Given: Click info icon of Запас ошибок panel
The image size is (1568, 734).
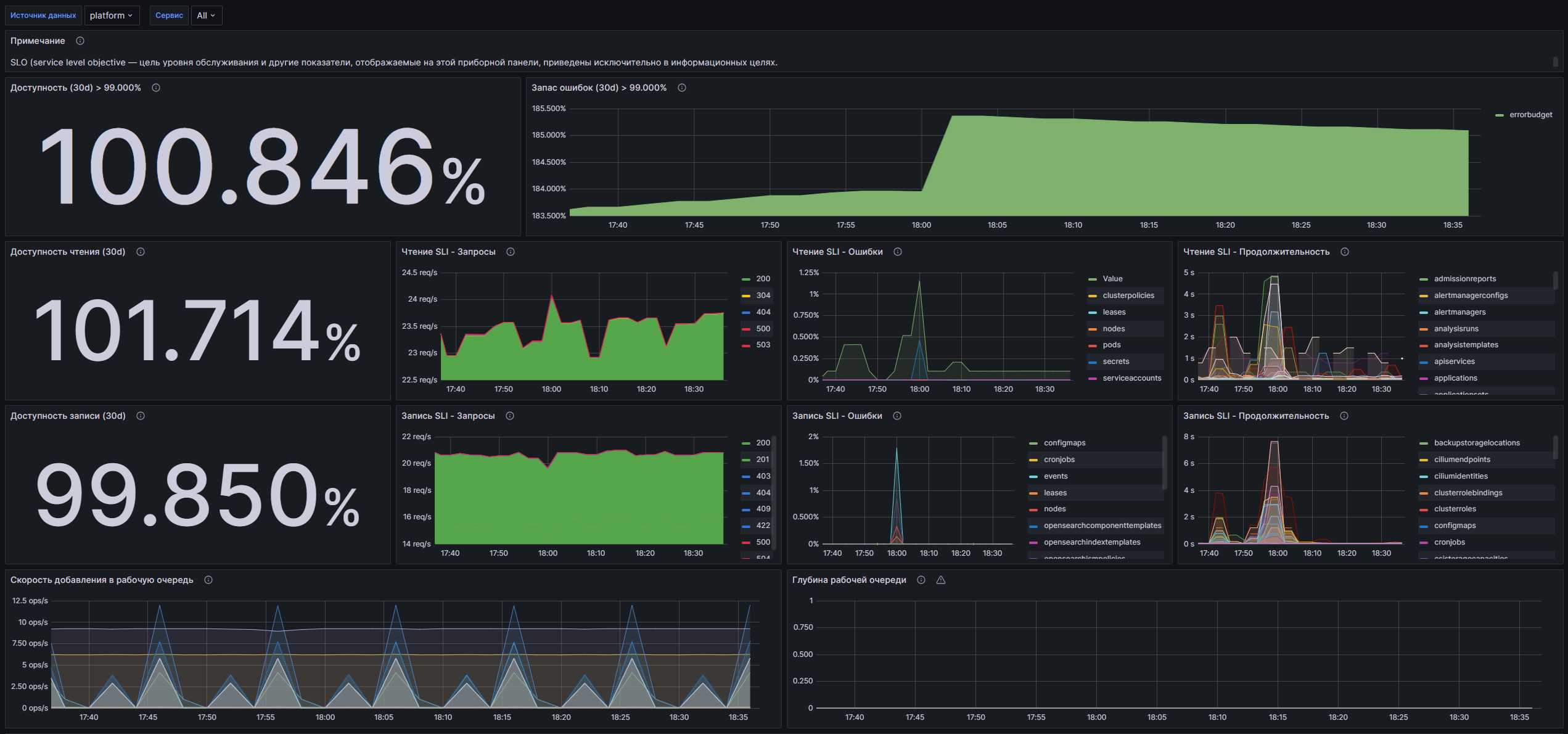Looking at the screenshot, I should point(682,88).
